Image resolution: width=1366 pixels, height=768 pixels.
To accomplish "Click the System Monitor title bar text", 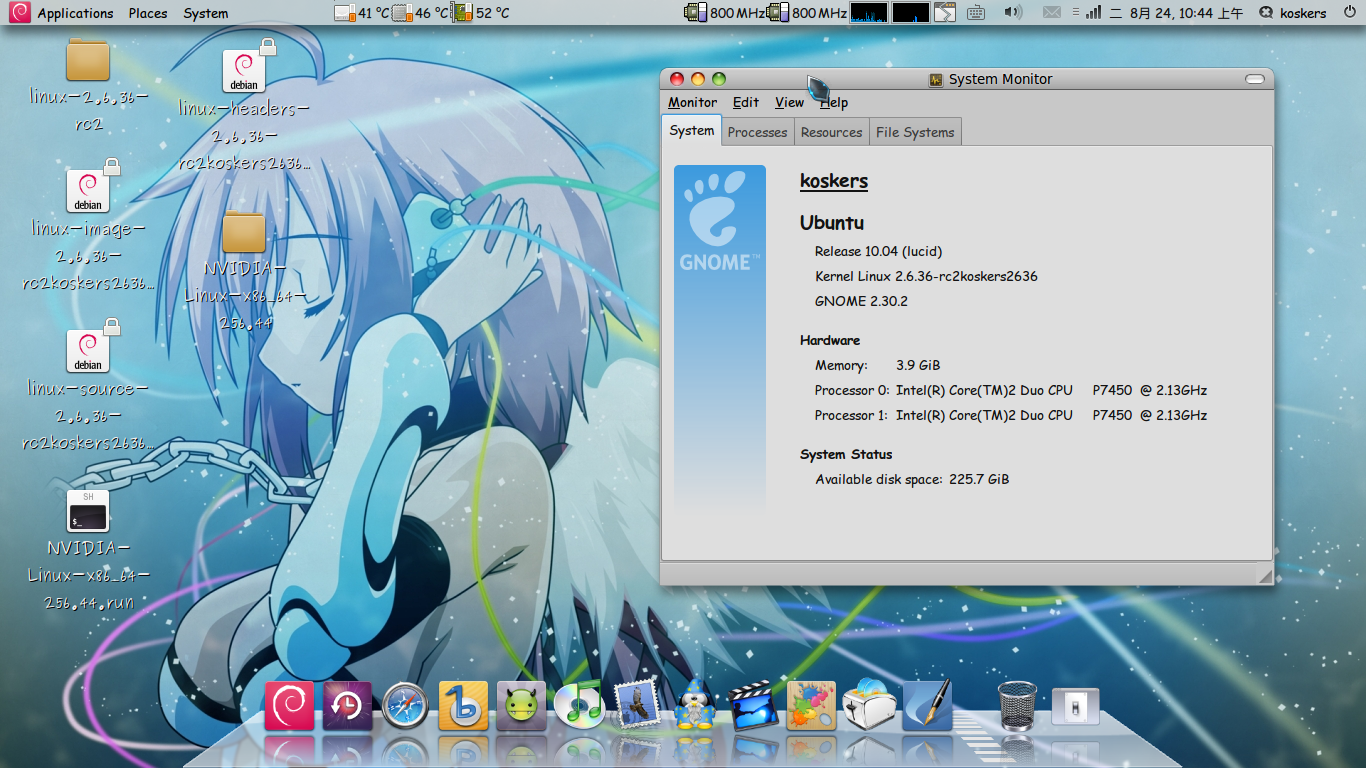I will click(1000, 79).
